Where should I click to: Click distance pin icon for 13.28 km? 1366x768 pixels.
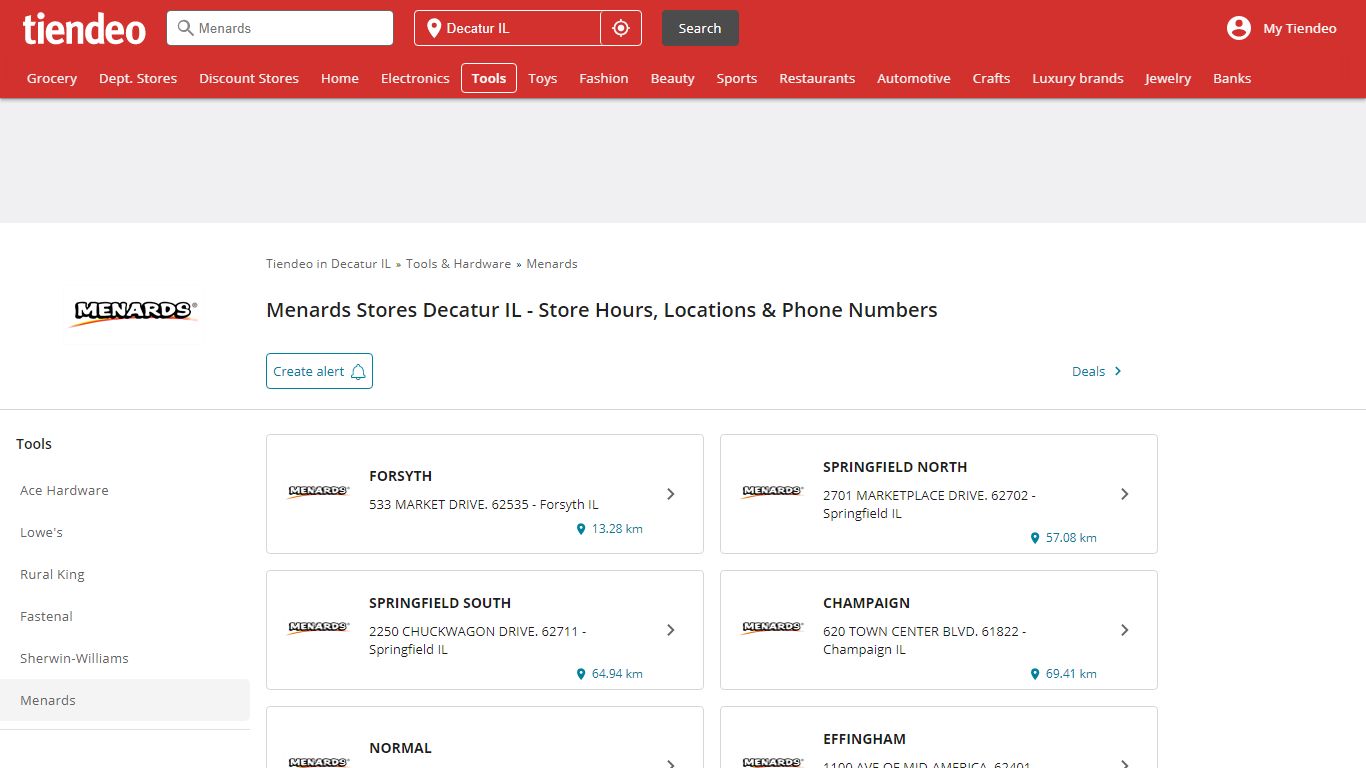pos(581,529)
